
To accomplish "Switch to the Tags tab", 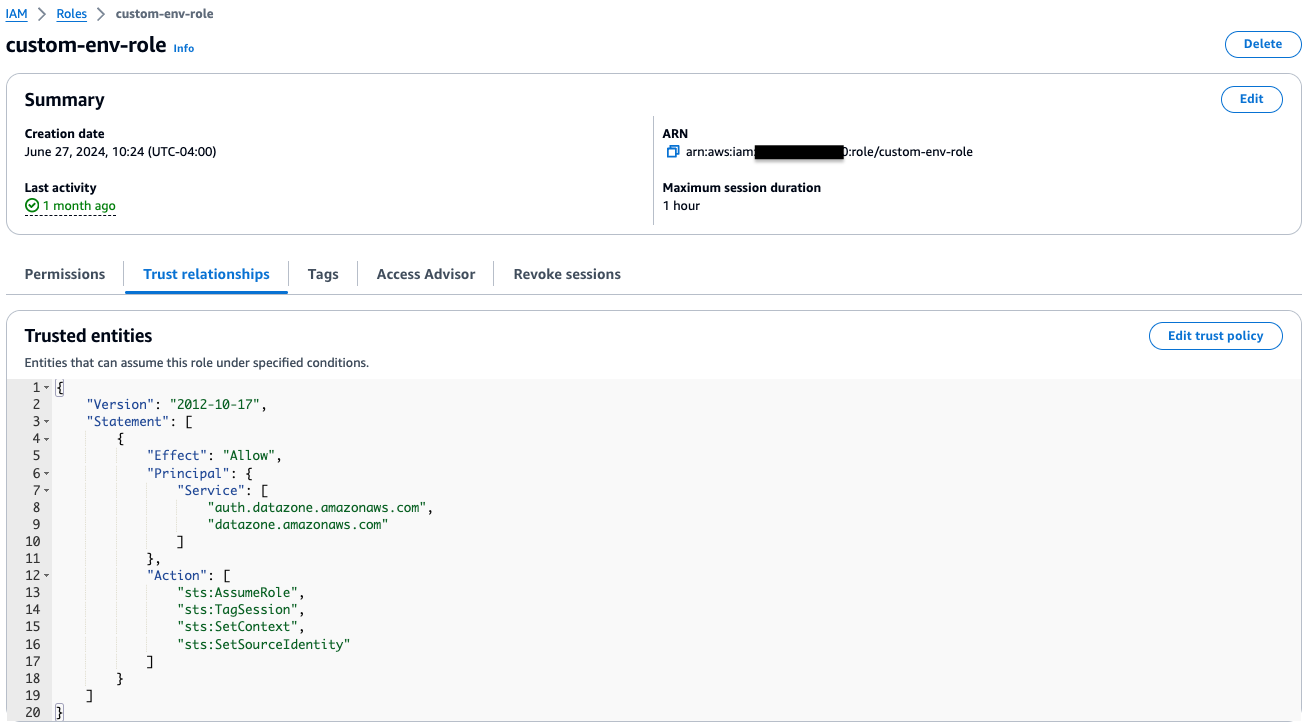I will (x=323, y=274).
